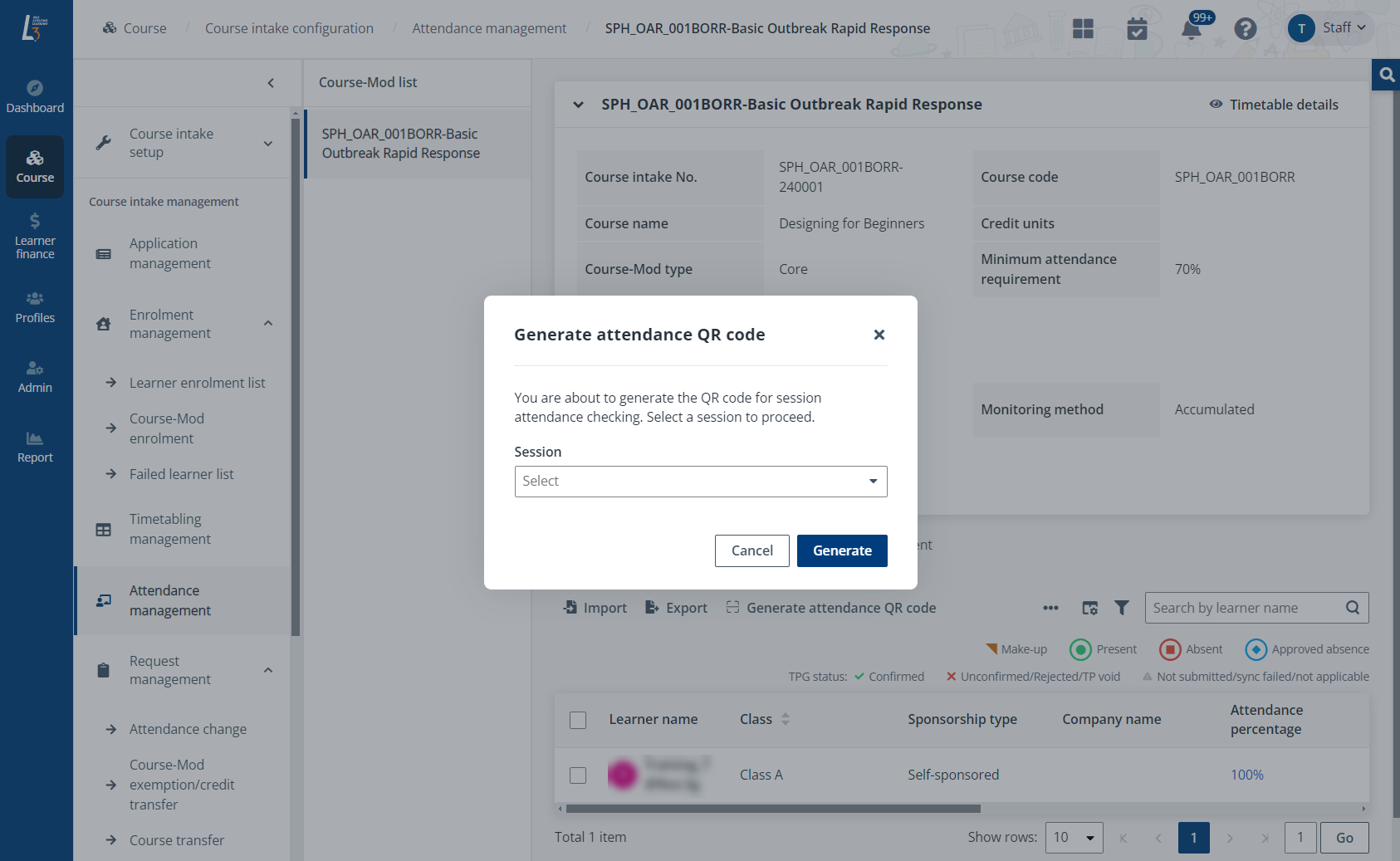Viewport: 1400px width, 861px height.
Task: Check the Class A learner row checkbox
Action: tap(578, 775)
